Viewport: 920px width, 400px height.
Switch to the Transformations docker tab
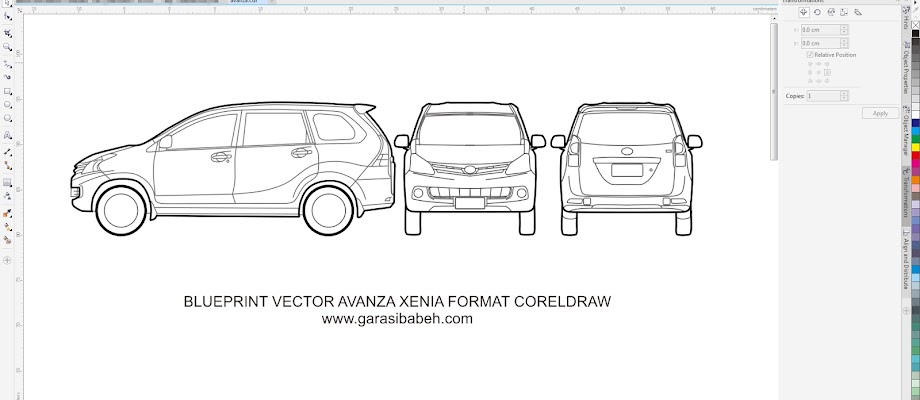(x=907, y=194)
